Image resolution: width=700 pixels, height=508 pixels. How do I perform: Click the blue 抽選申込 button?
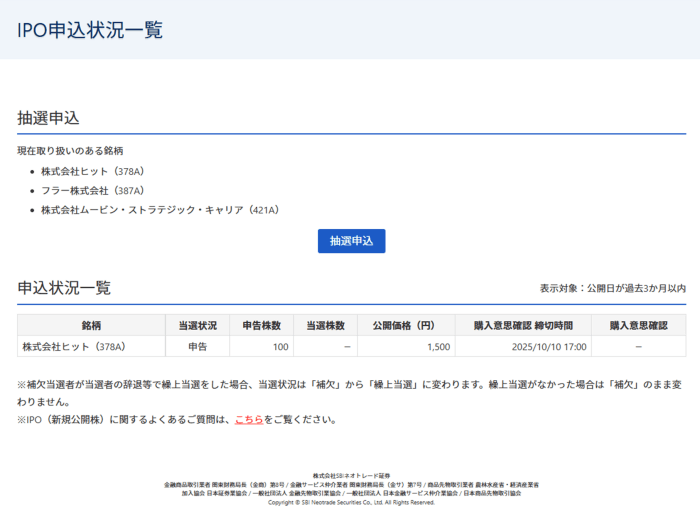[351, 241]
